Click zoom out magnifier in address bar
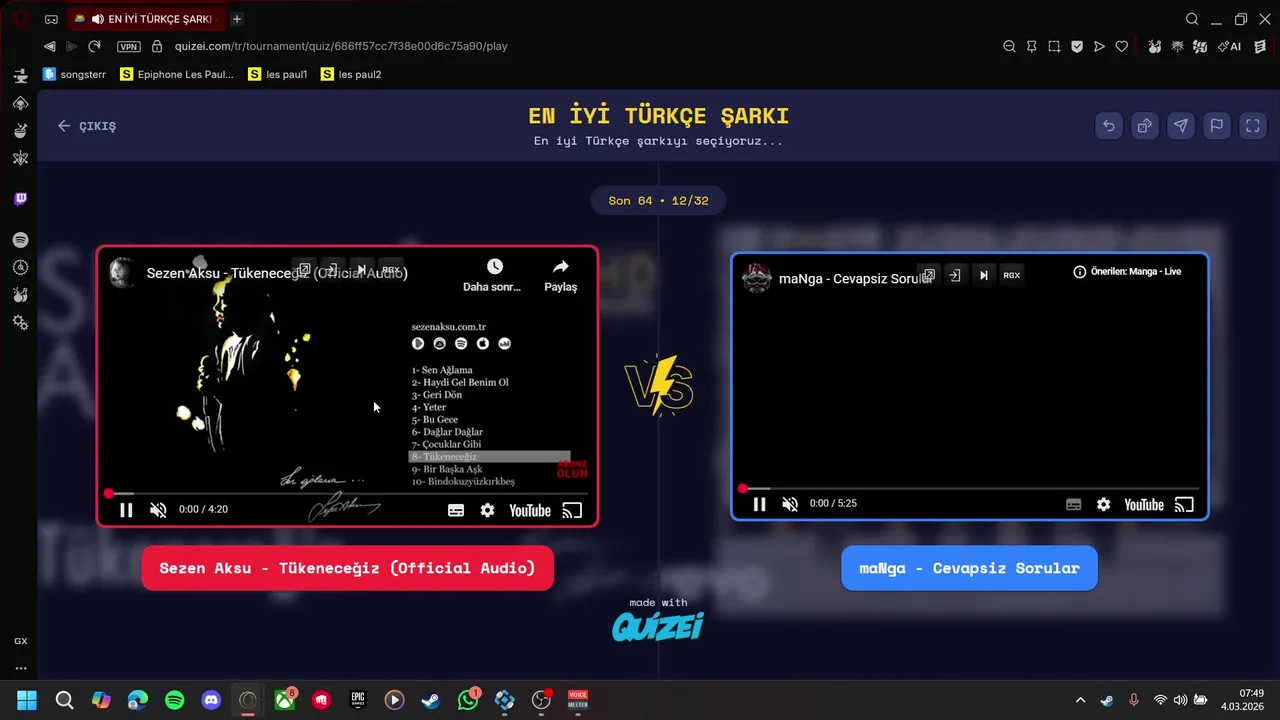 (1010, 46)
